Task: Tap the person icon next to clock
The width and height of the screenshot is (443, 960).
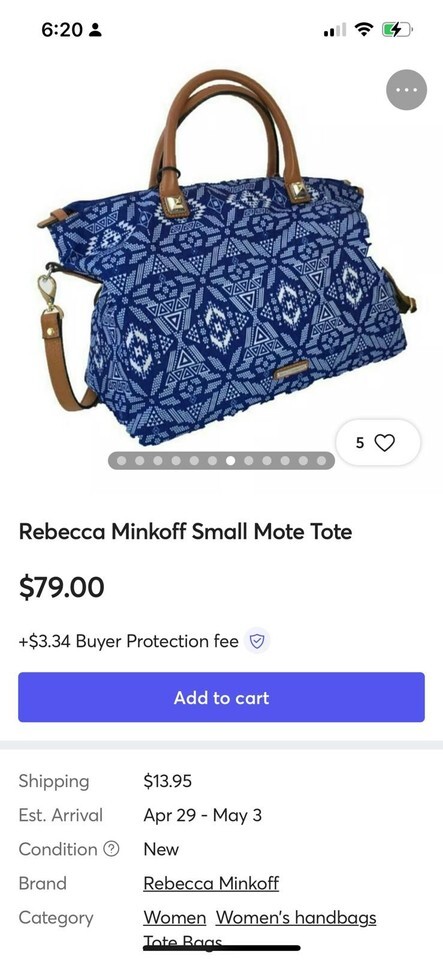Action: click(x=95, y=29)
